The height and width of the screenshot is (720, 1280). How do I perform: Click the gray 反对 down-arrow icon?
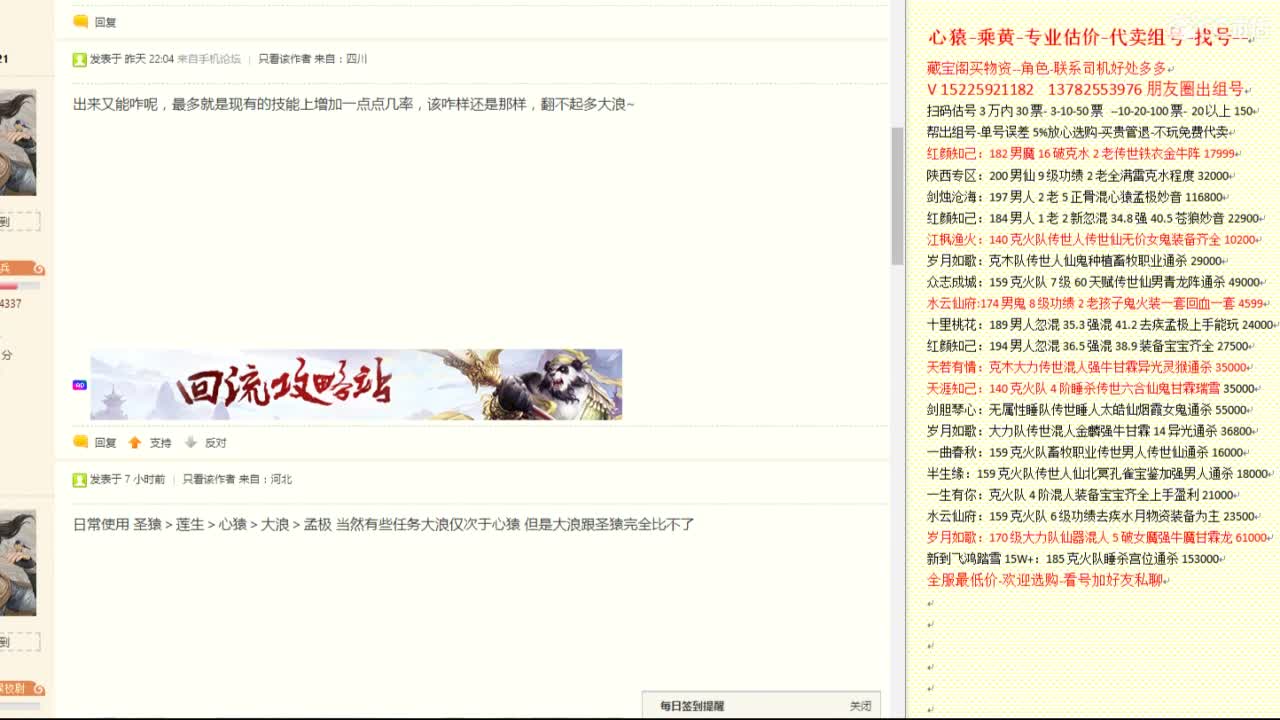[x=191, y=442]
